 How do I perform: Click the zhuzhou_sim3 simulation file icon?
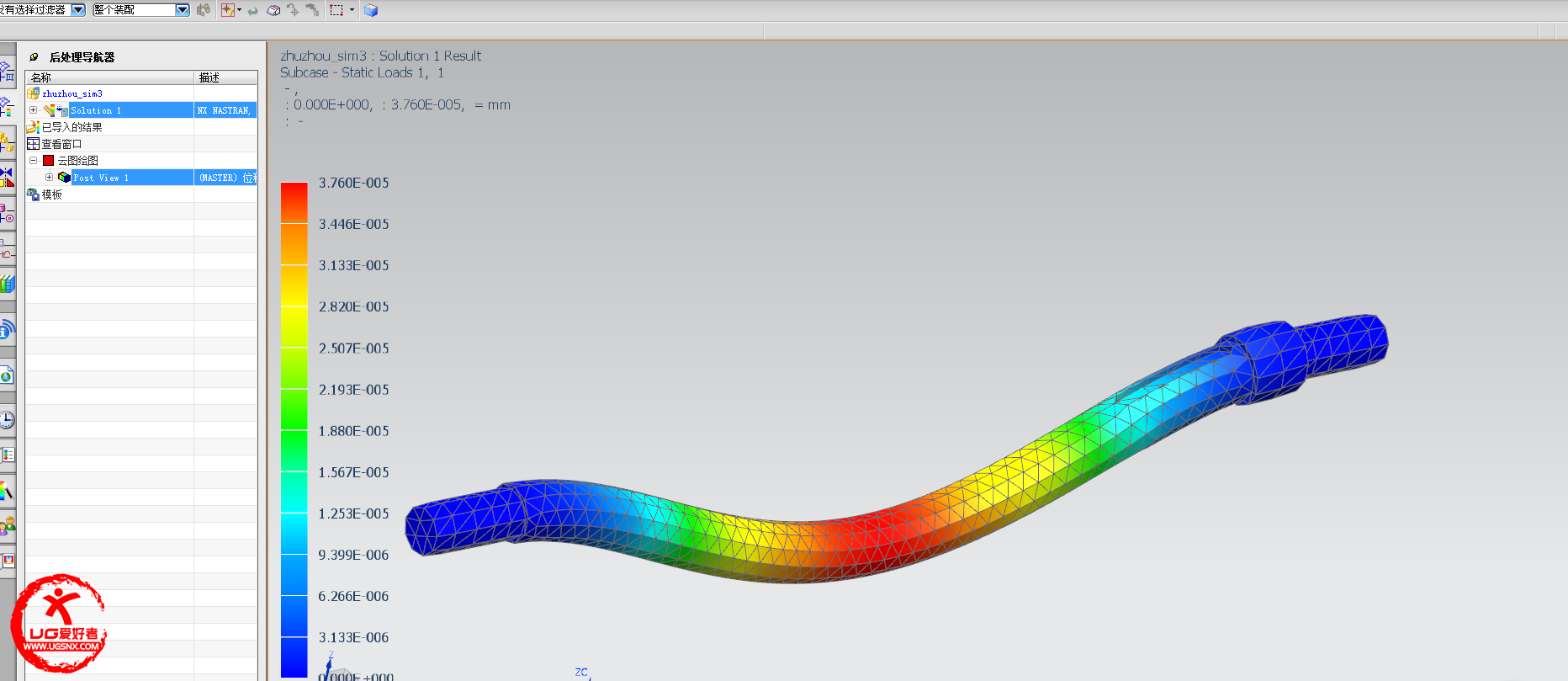[x=34, y=93]
